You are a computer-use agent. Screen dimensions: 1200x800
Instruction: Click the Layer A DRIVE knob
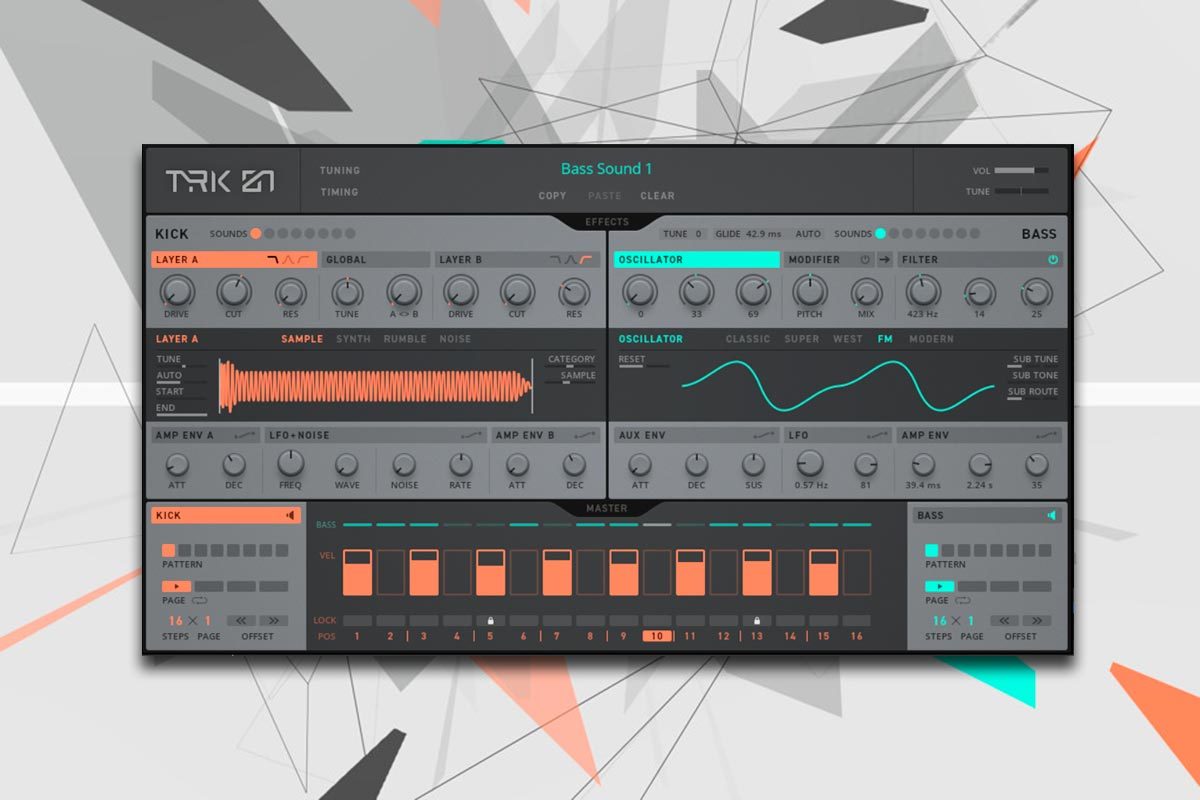tap(177, 292)
